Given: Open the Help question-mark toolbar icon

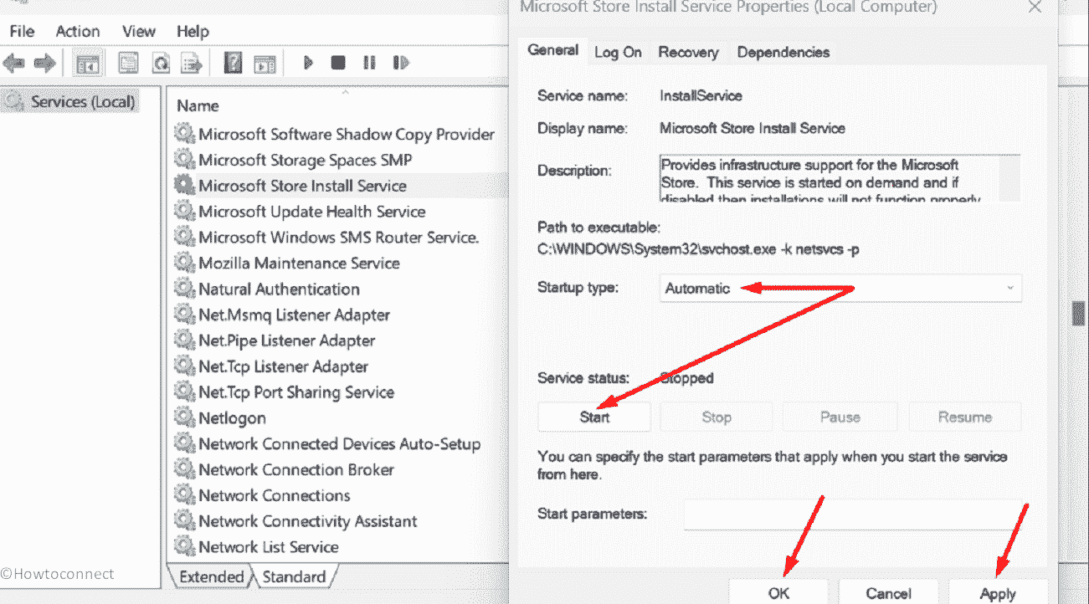Looking at the screenshot, I should coord(233,63).
